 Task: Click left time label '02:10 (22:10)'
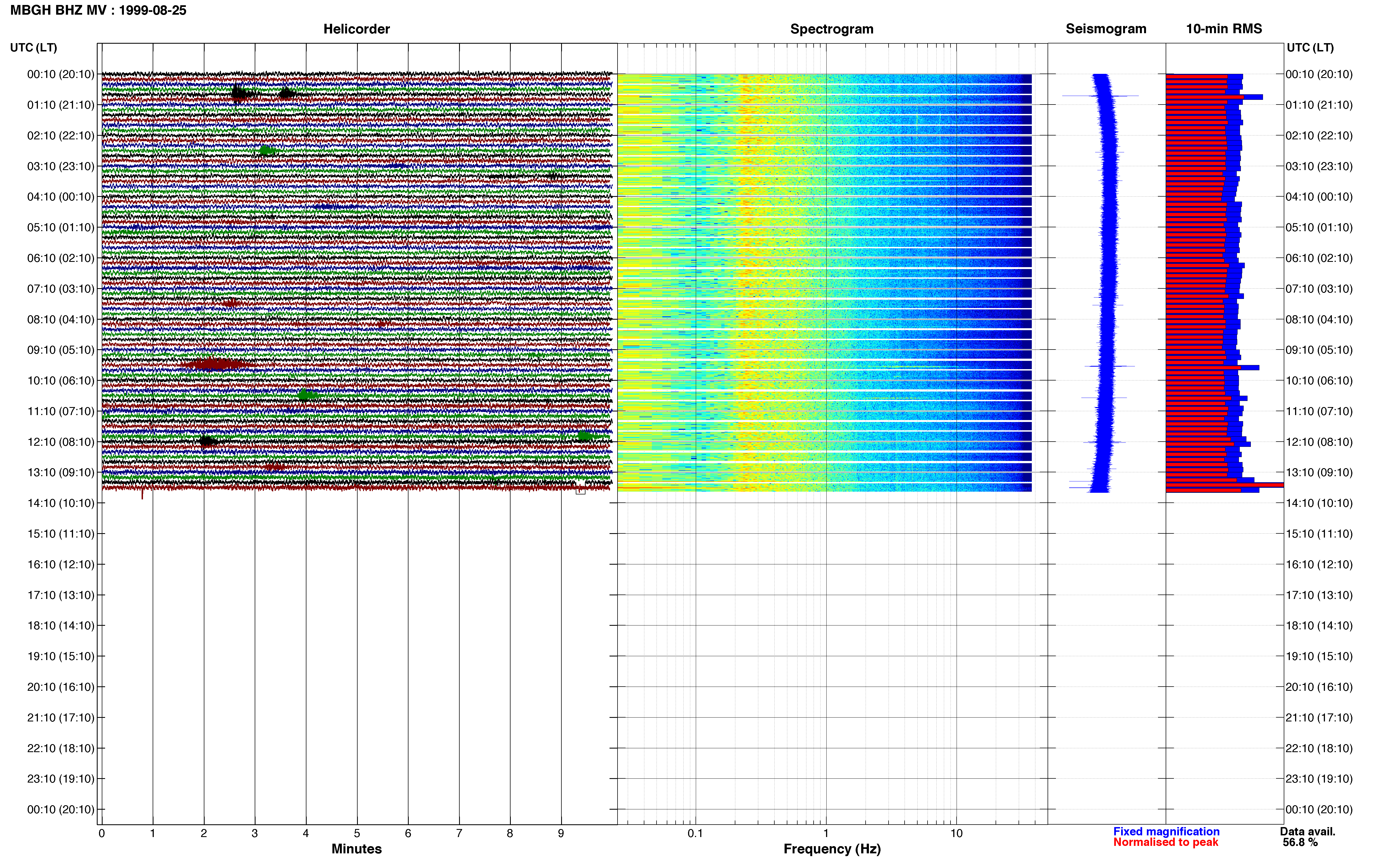[61, 135]
